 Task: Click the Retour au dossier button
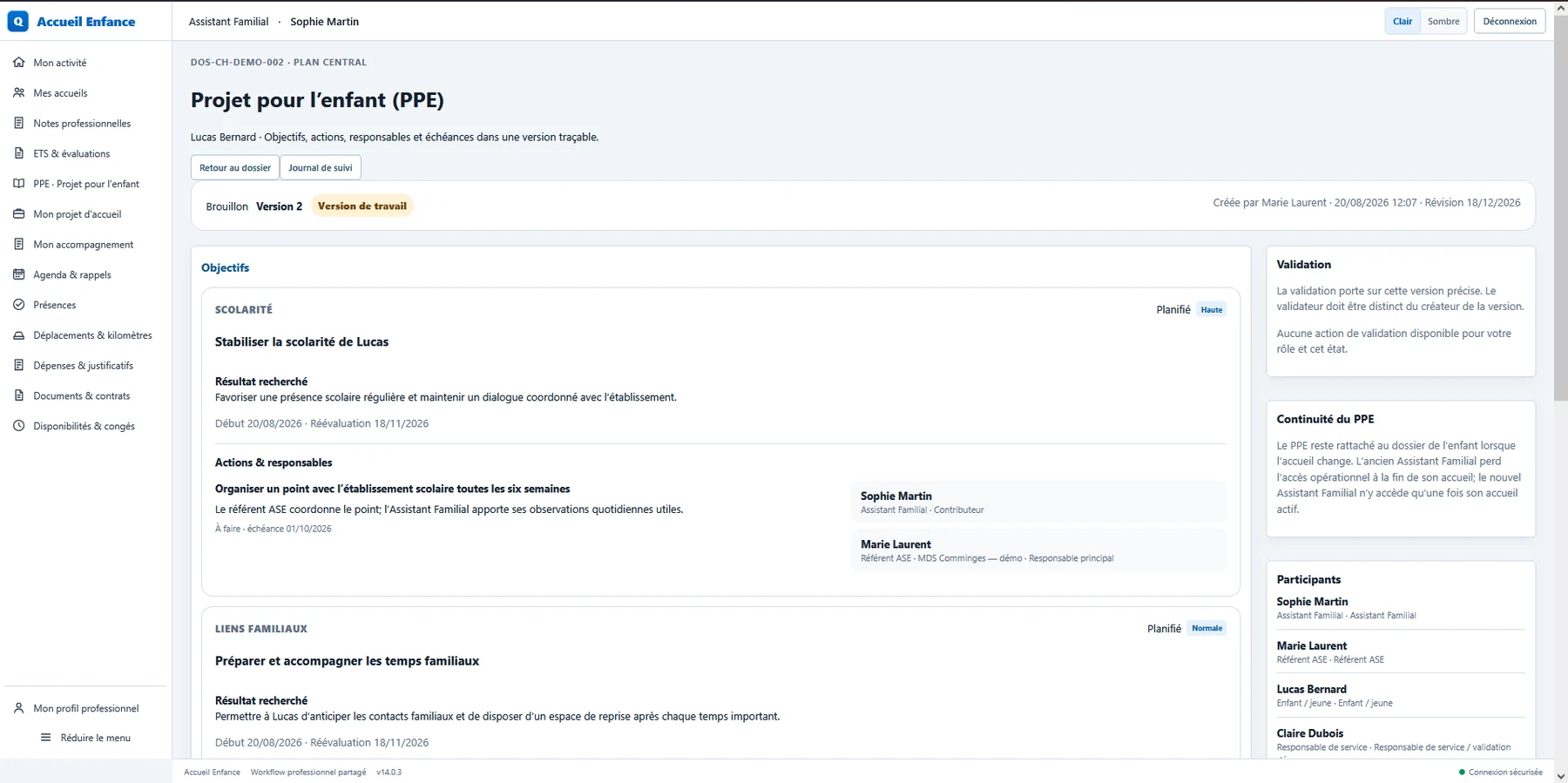coord(235,168)
